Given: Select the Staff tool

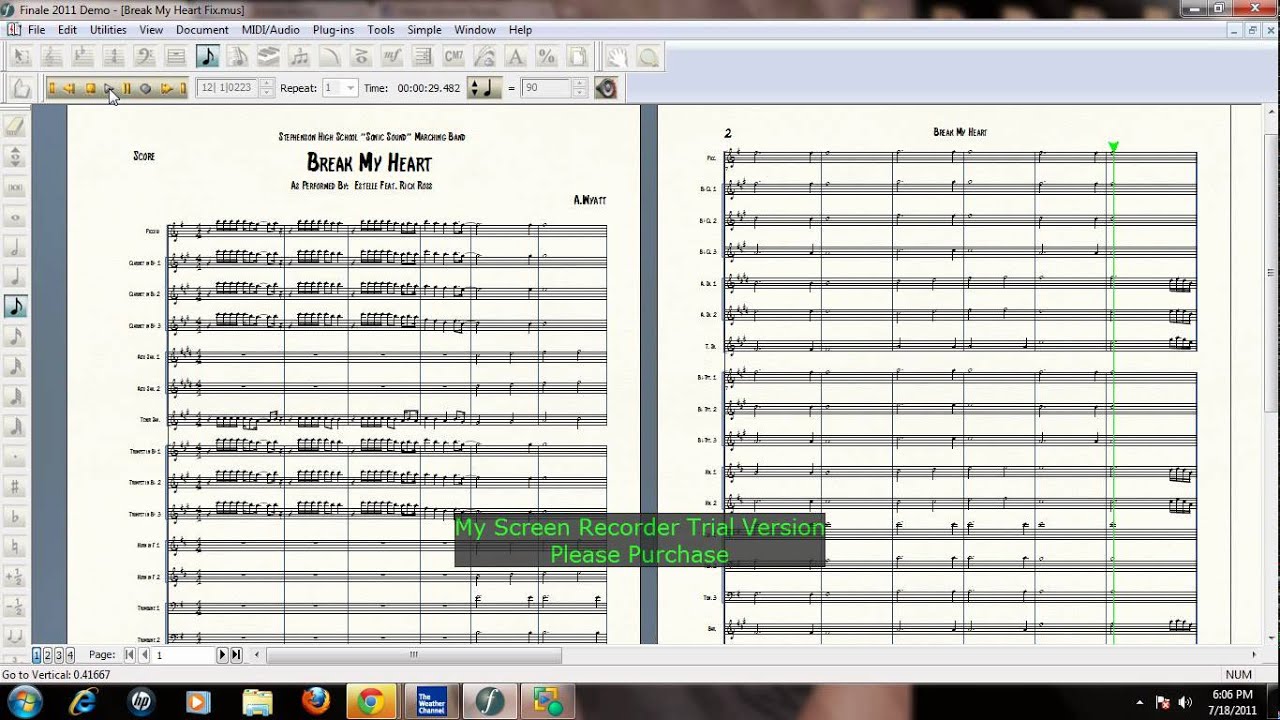Looking at the screenshot, I should click(51, 56).
